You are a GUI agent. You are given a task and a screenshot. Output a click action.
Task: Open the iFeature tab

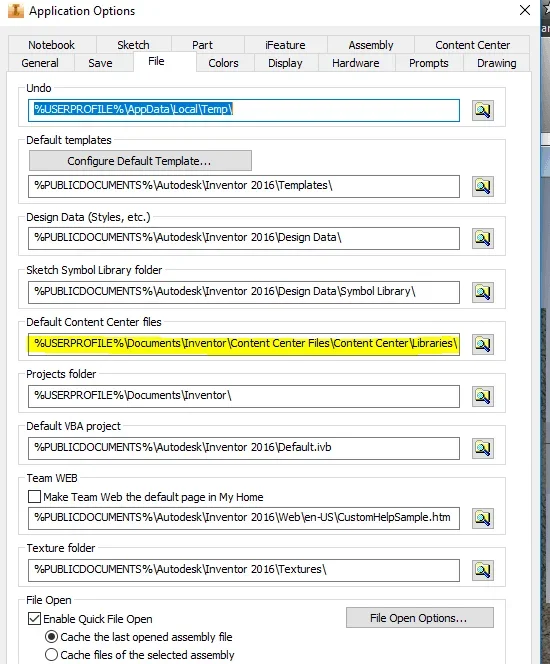pos(285,45)
